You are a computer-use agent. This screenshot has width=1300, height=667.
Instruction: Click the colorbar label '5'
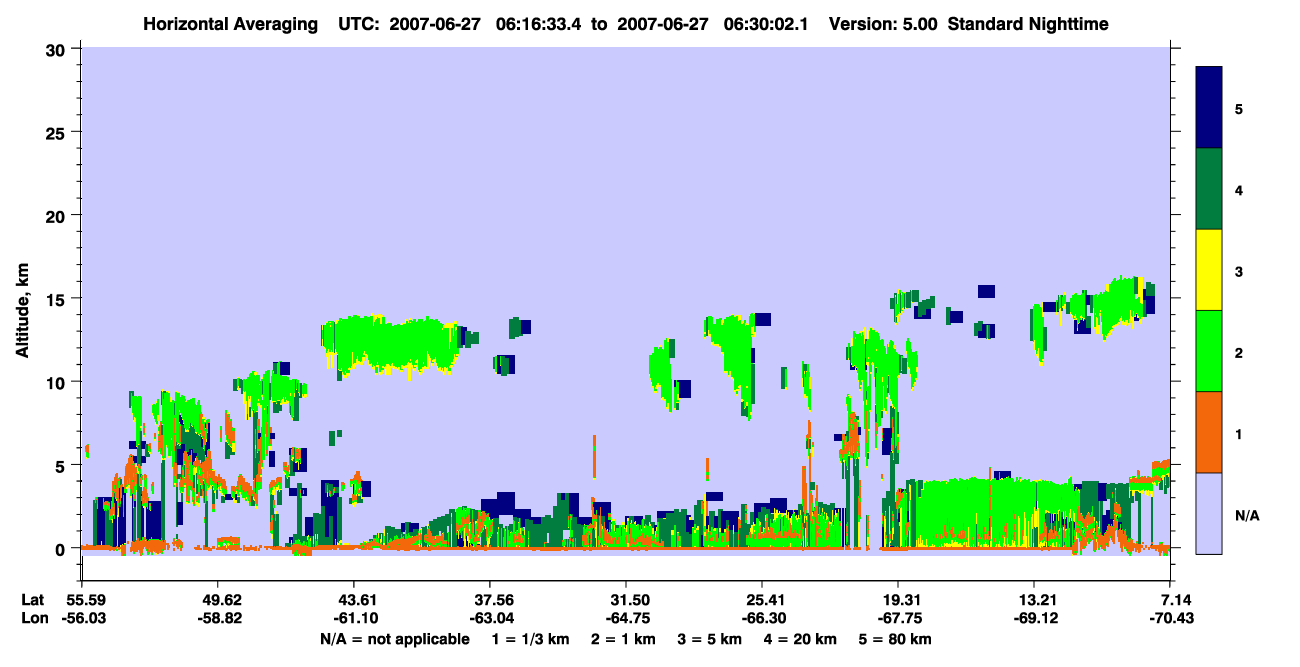coord(1239,108)
